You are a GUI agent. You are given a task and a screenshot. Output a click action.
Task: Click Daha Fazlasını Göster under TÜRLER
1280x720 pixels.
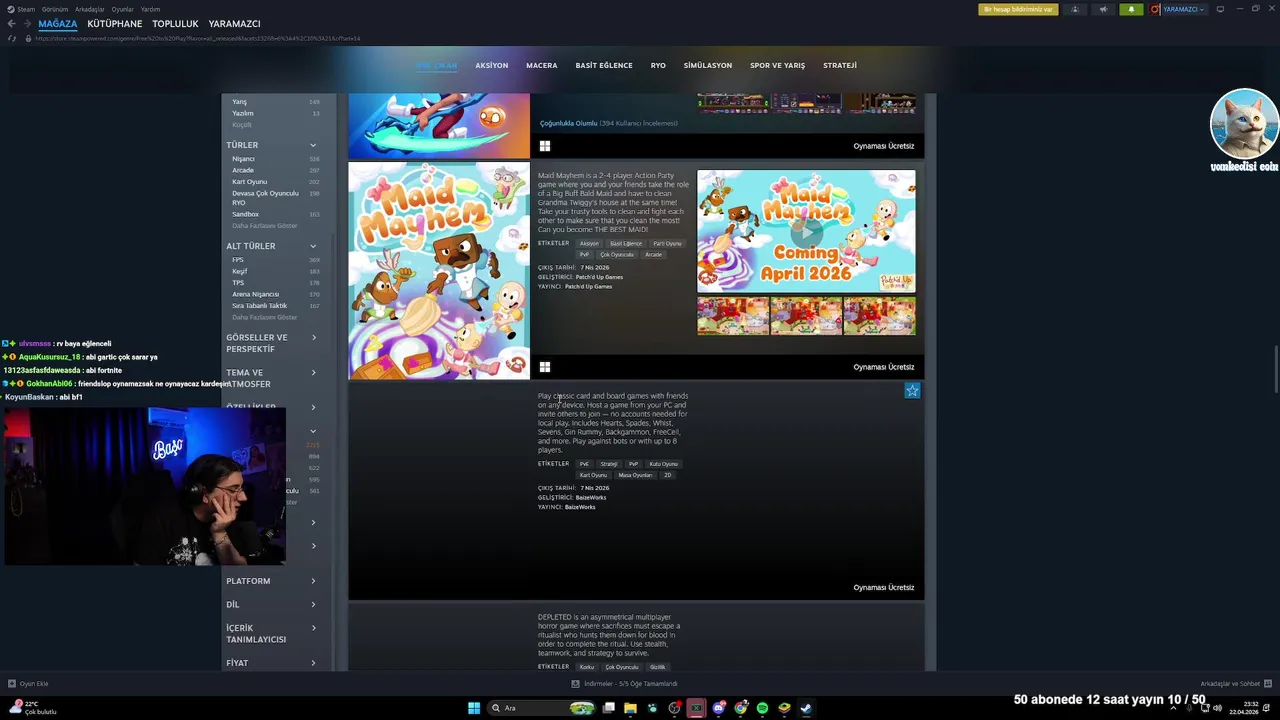click(x=265, y=226)
